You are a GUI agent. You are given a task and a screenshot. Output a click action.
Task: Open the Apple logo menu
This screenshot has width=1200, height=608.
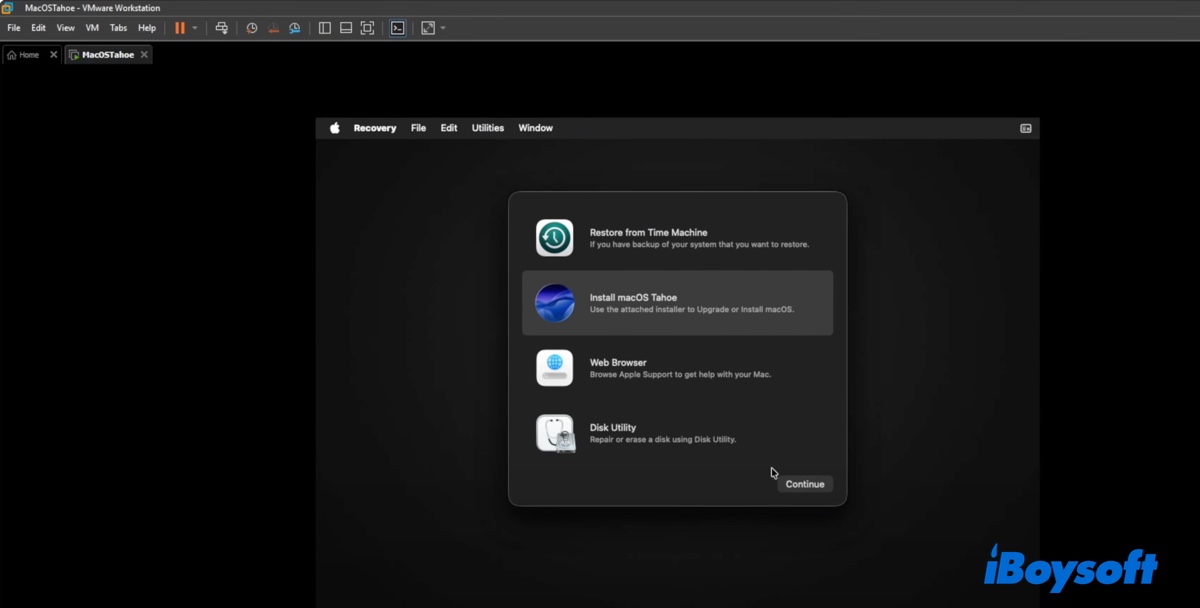[x=335, y=128]
